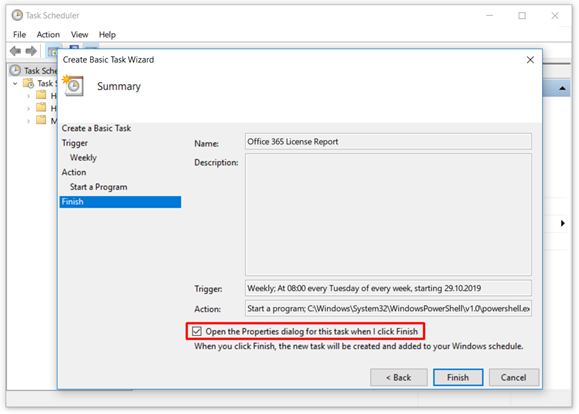579x414 pixels.
Task: Select Task Scheduler root node clock icon
Action: (x=15, y=70)
